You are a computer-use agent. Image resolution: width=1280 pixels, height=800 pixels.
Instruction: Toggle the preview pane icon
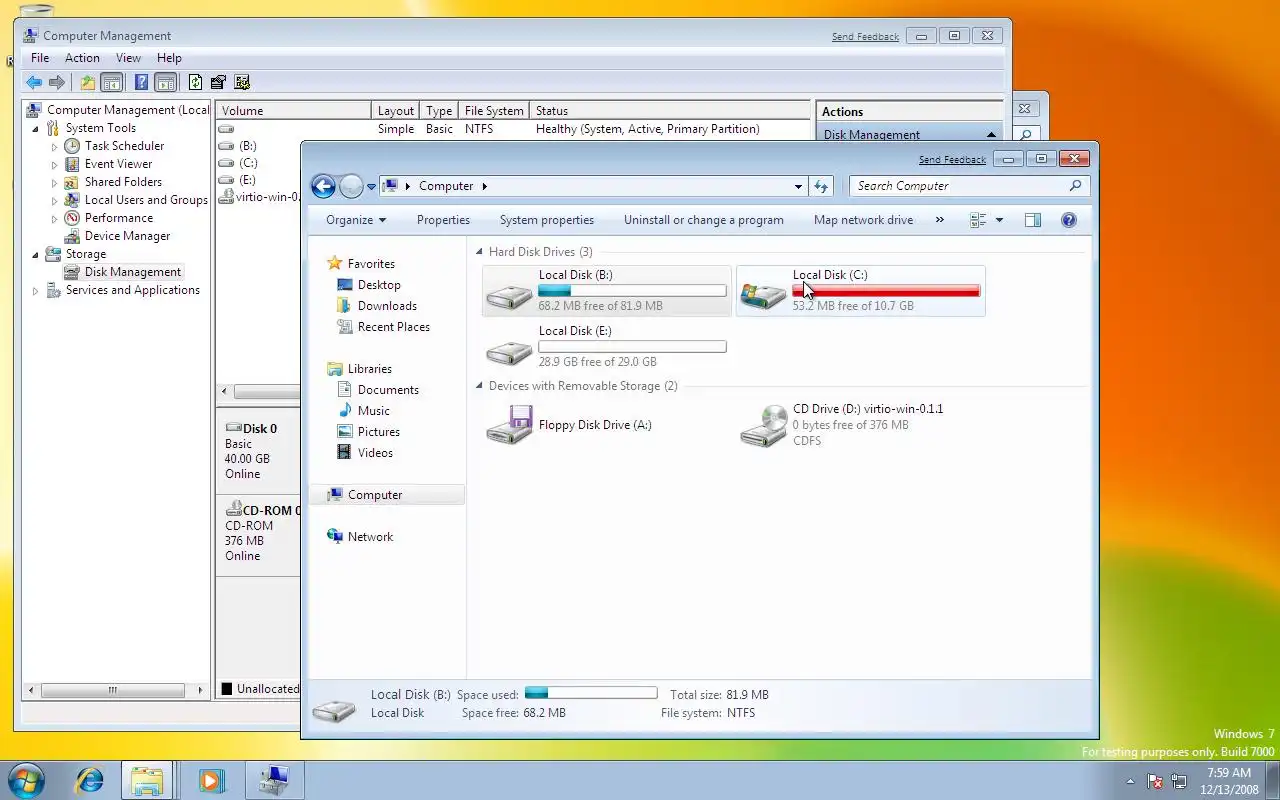(1033, 220)
